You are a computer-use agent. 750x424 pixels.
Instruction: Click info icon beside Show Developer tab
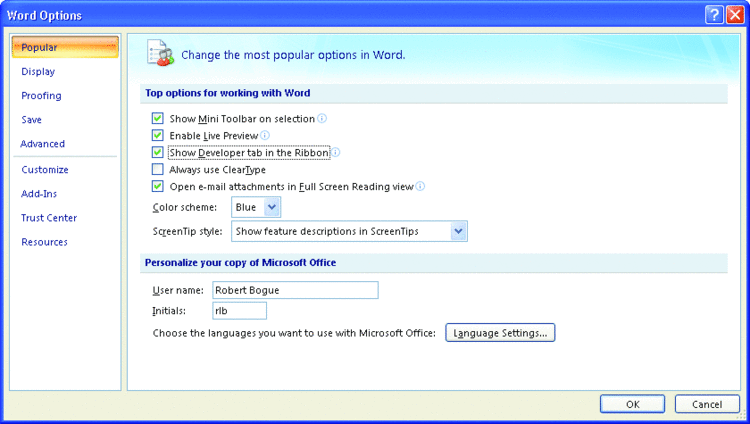click(336, 152)
